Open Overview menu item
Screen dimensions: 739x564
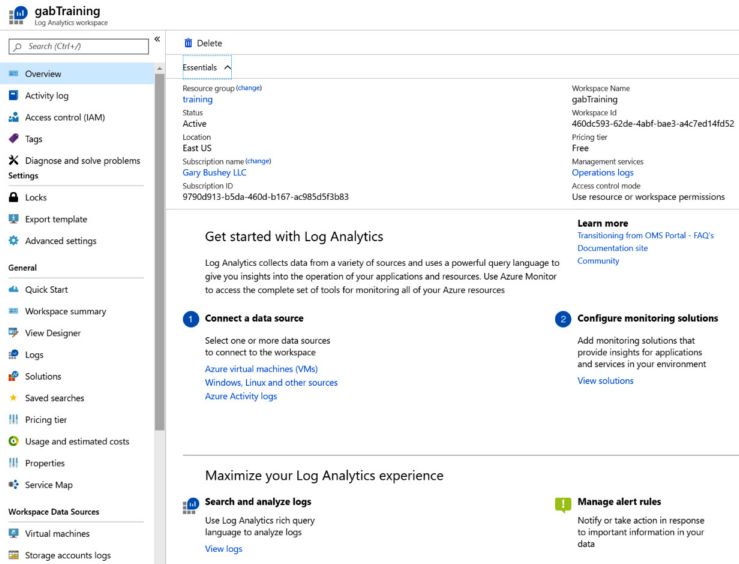pyautogui.click(x=77, y=74)
